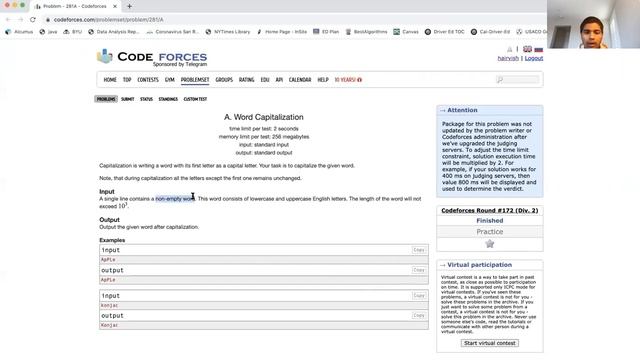Click the Logout link
The height and width of the screenshot is (360, 640).
pyautogui.click(x=534, y=58)
